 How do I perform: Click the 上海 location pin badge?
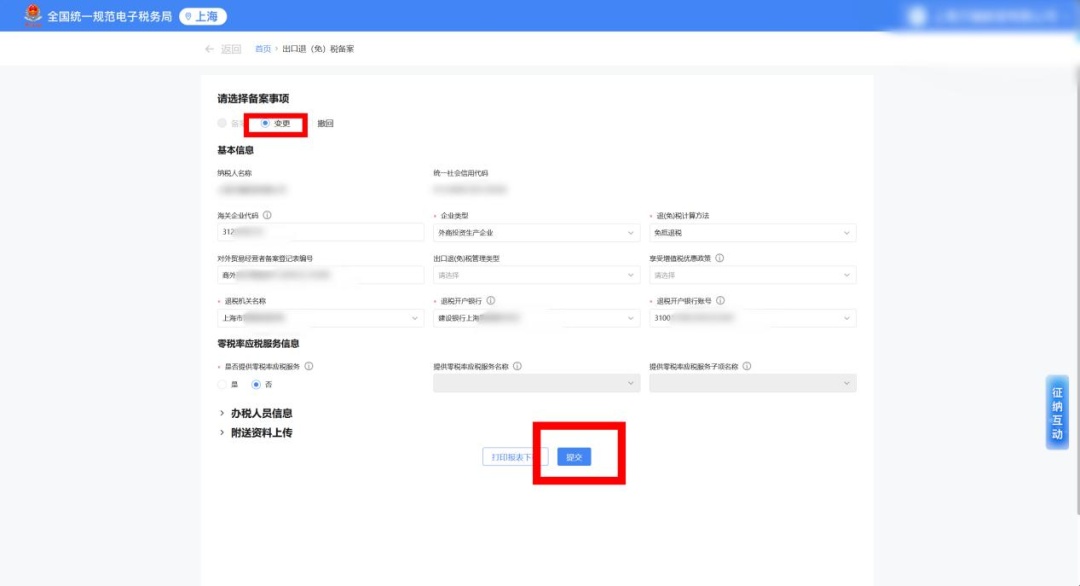[203, 16]
